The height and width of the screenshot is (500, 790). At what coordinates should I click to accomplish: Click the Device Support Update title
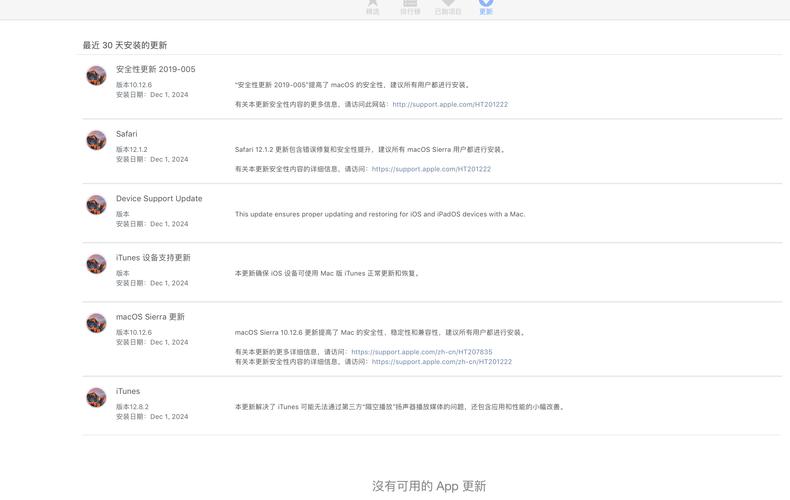[x=159, y=199]
